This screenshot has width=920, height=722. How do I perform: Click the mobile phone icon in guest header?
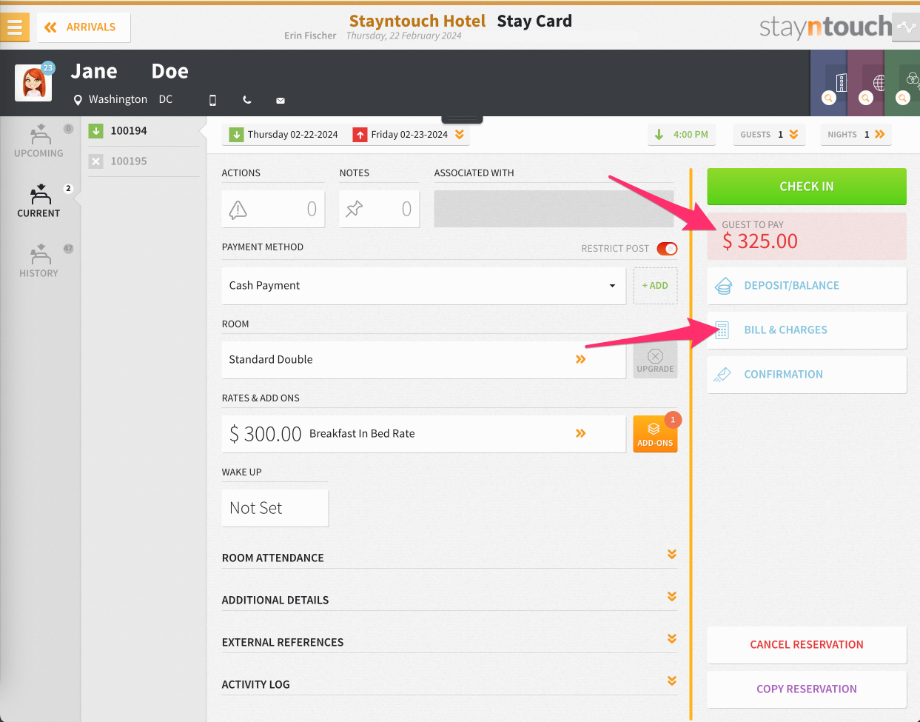(212, 100)
